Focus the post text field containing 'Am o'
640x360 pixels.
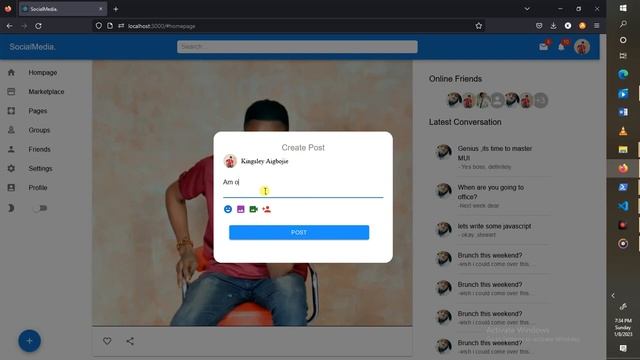point(303,182)
